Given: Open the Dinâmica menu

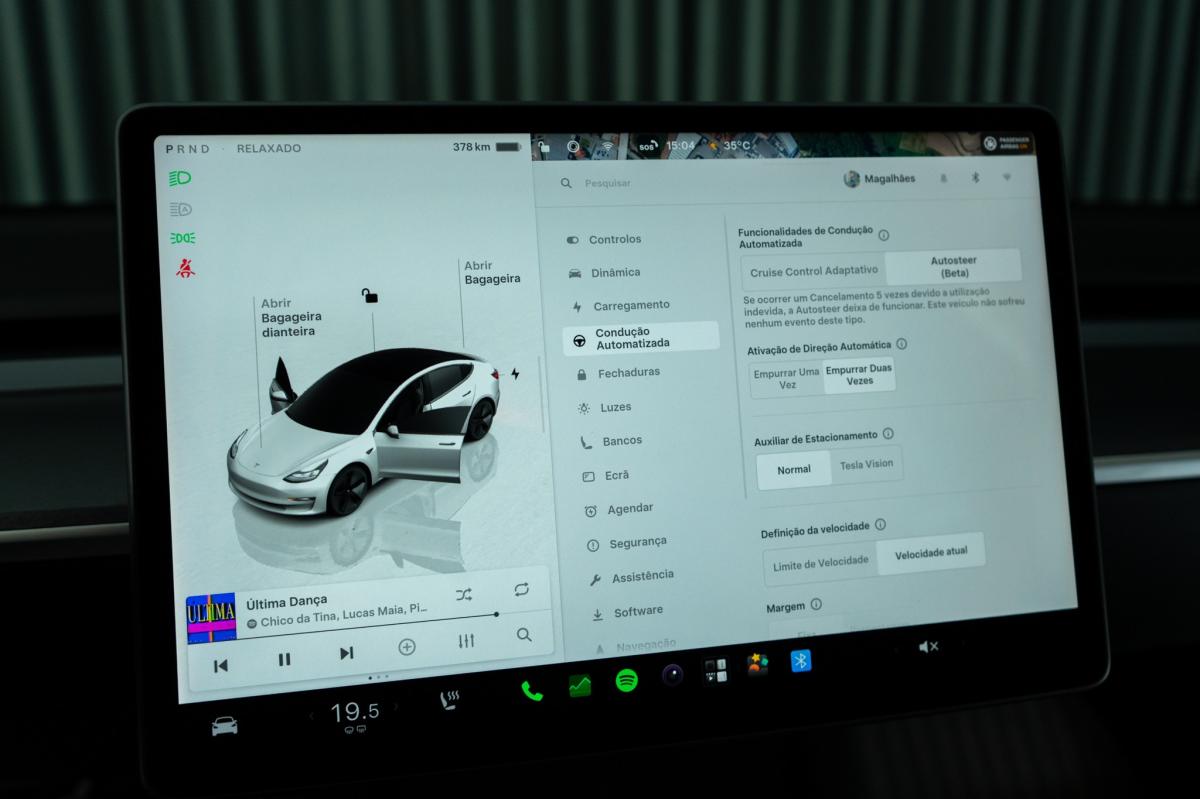Looking at the screenshot, I should click(604, 273).
